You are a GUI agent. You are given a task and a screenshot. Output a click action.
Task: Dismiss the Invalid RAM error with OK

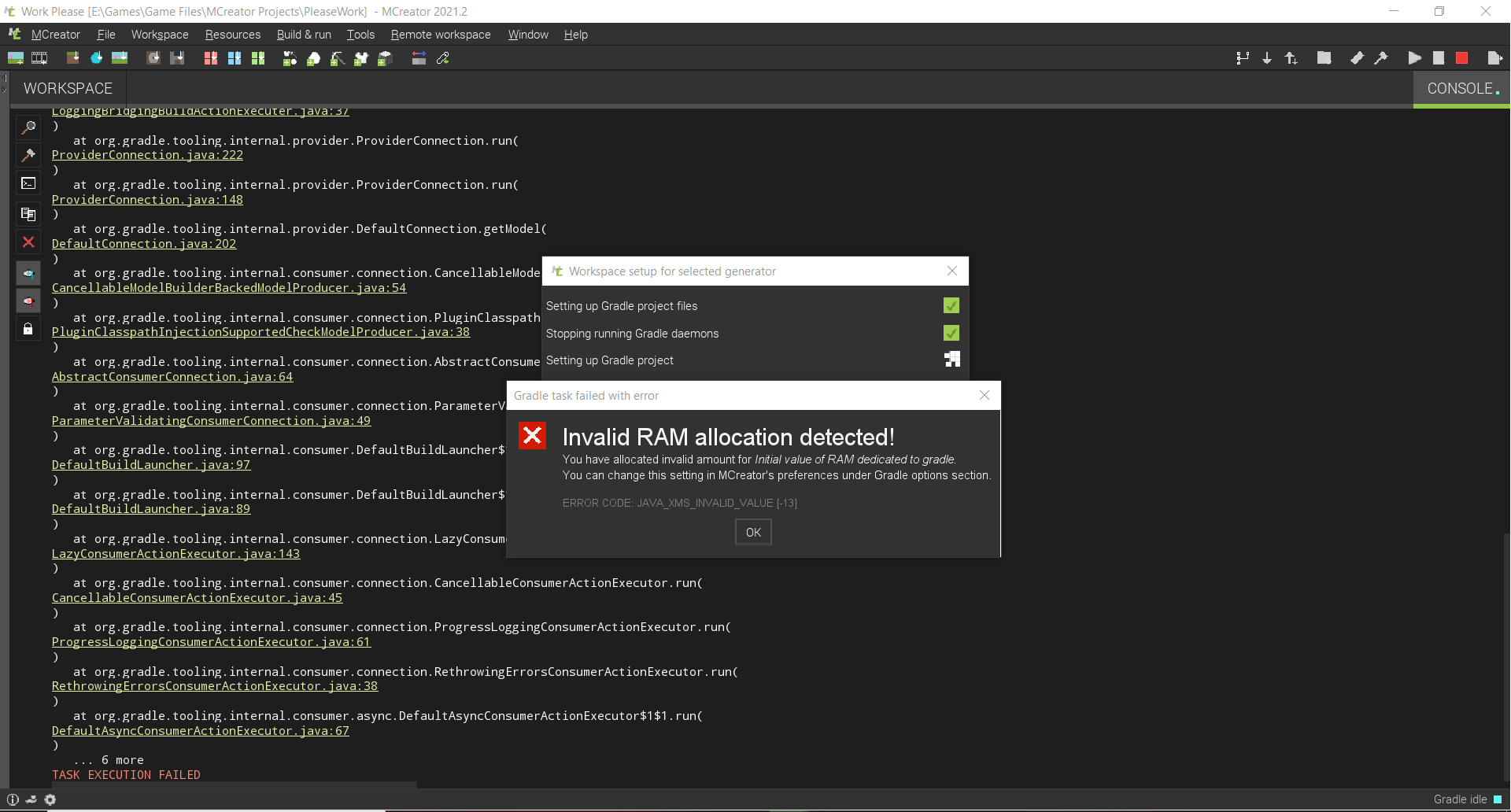pos(752,532)
